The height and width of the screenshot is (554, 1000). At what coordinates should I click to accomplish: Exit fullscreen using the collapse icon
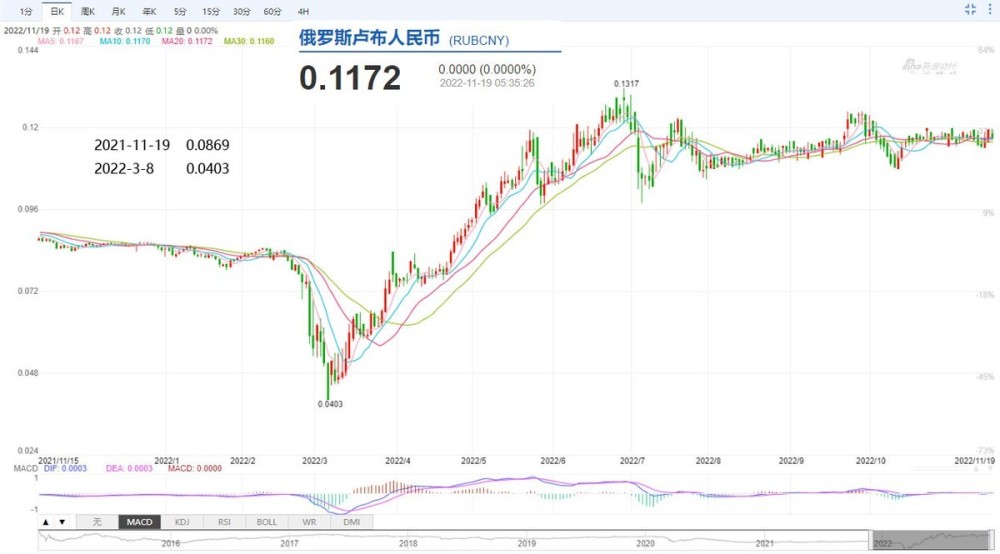coord(970,9)
